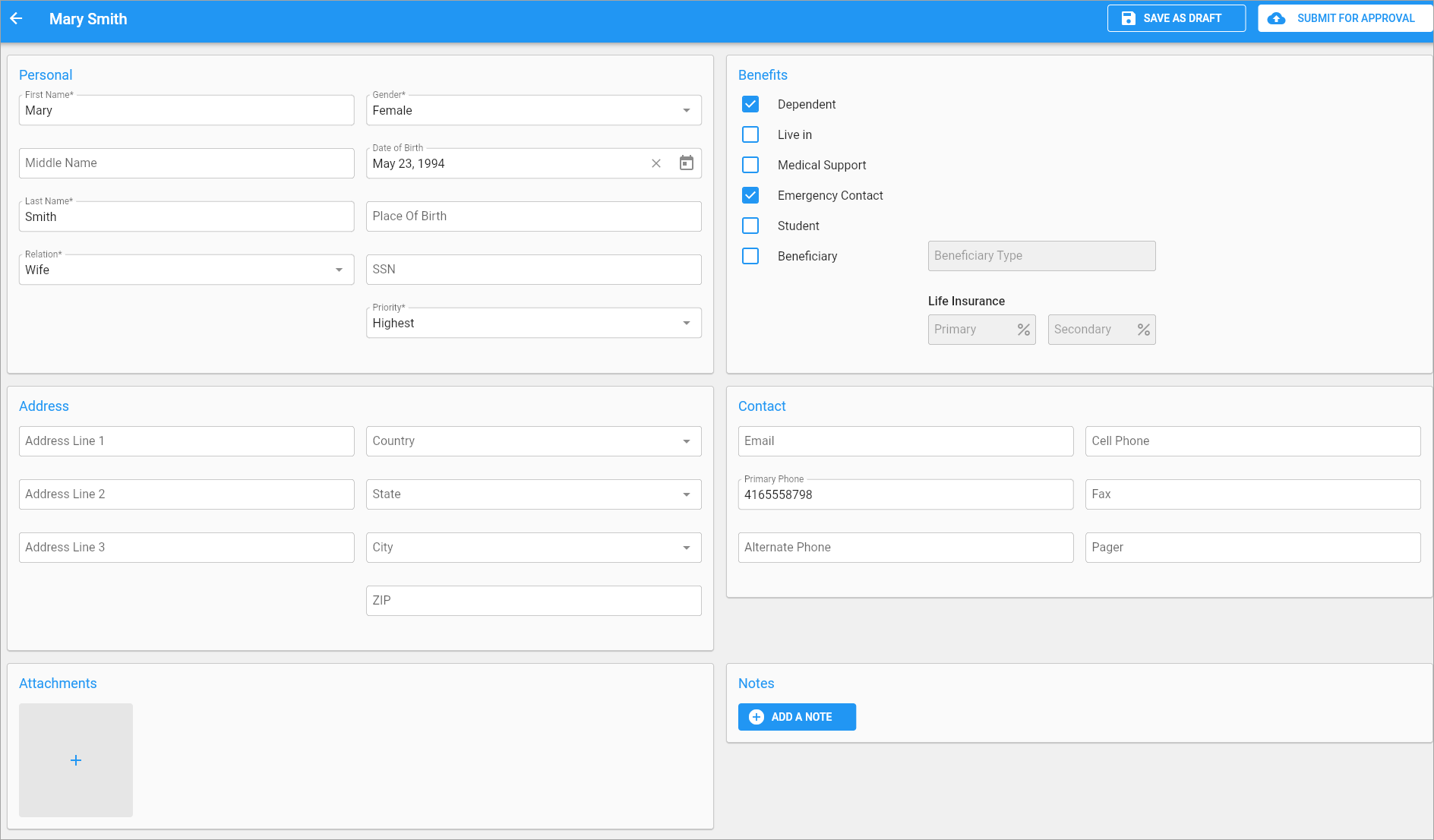Click Submit For Approval button
The image size is (1434, 840).
(x=1345, y=18)
